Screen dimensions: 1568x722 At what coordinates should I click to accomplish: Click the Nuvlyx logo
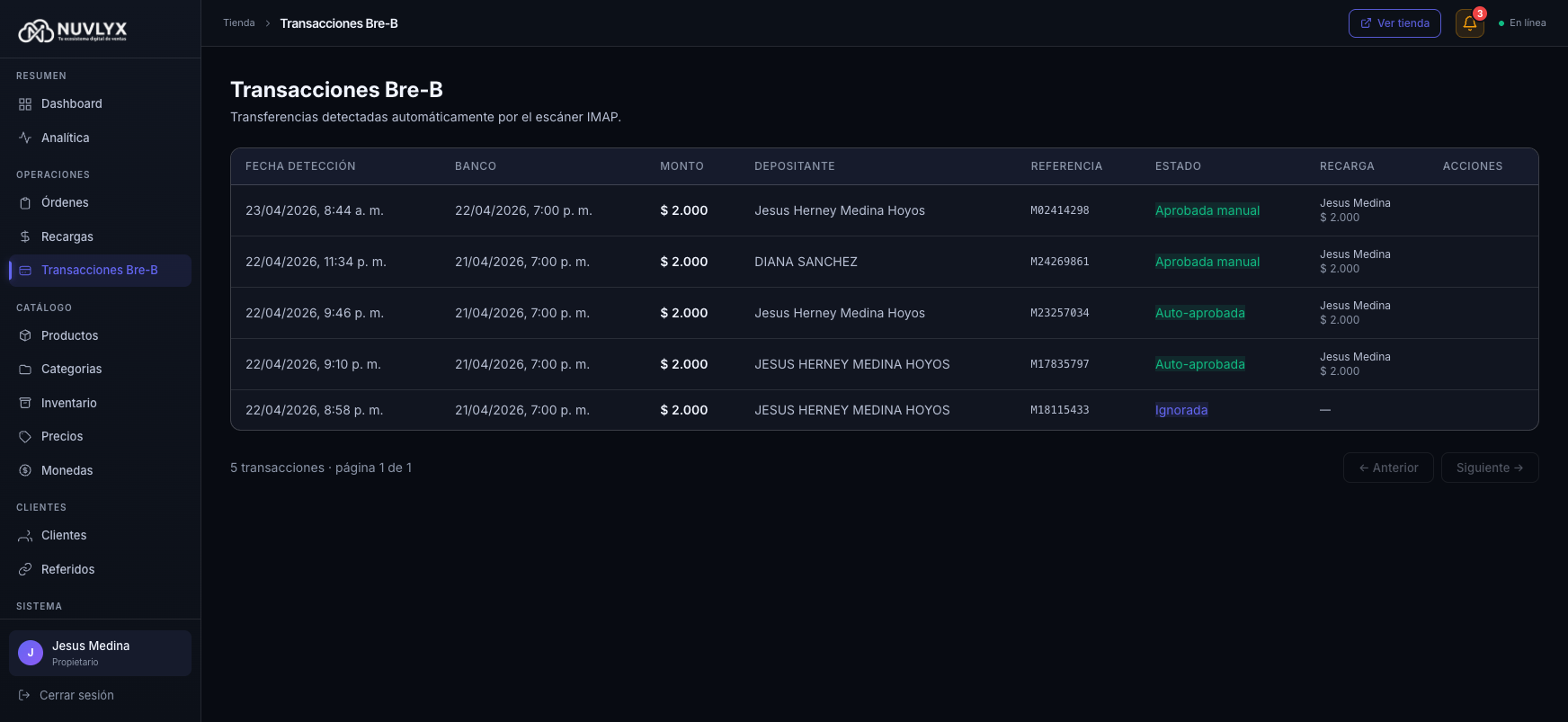click(73, 31)
